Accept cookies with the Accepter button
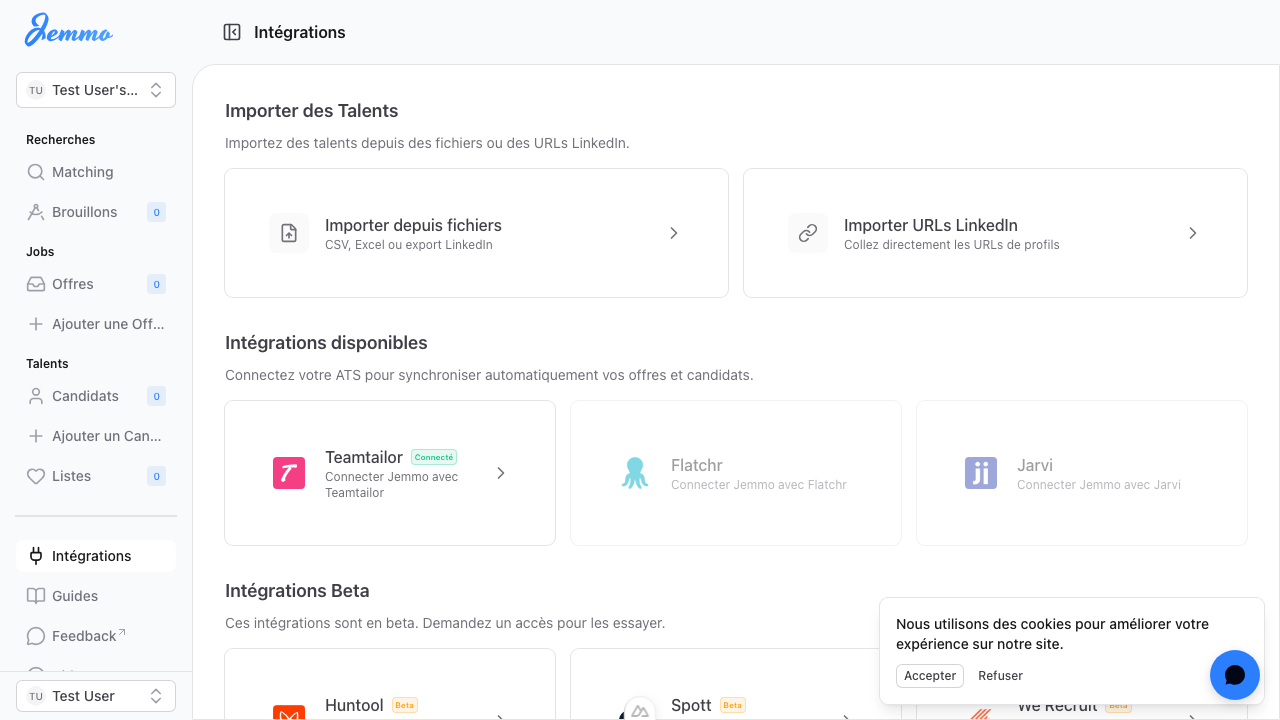 pos(929,675)
